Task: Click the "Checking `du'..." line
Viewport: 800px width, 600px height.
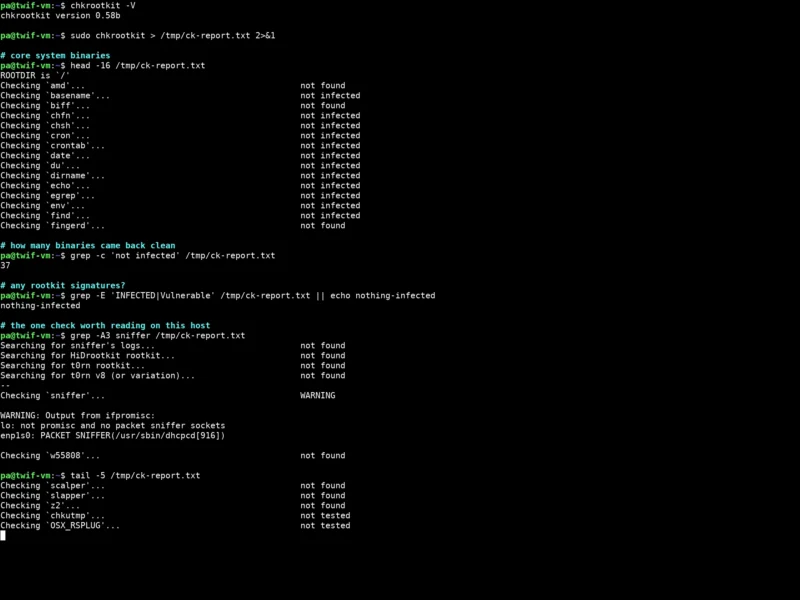Action: [40, 166]
